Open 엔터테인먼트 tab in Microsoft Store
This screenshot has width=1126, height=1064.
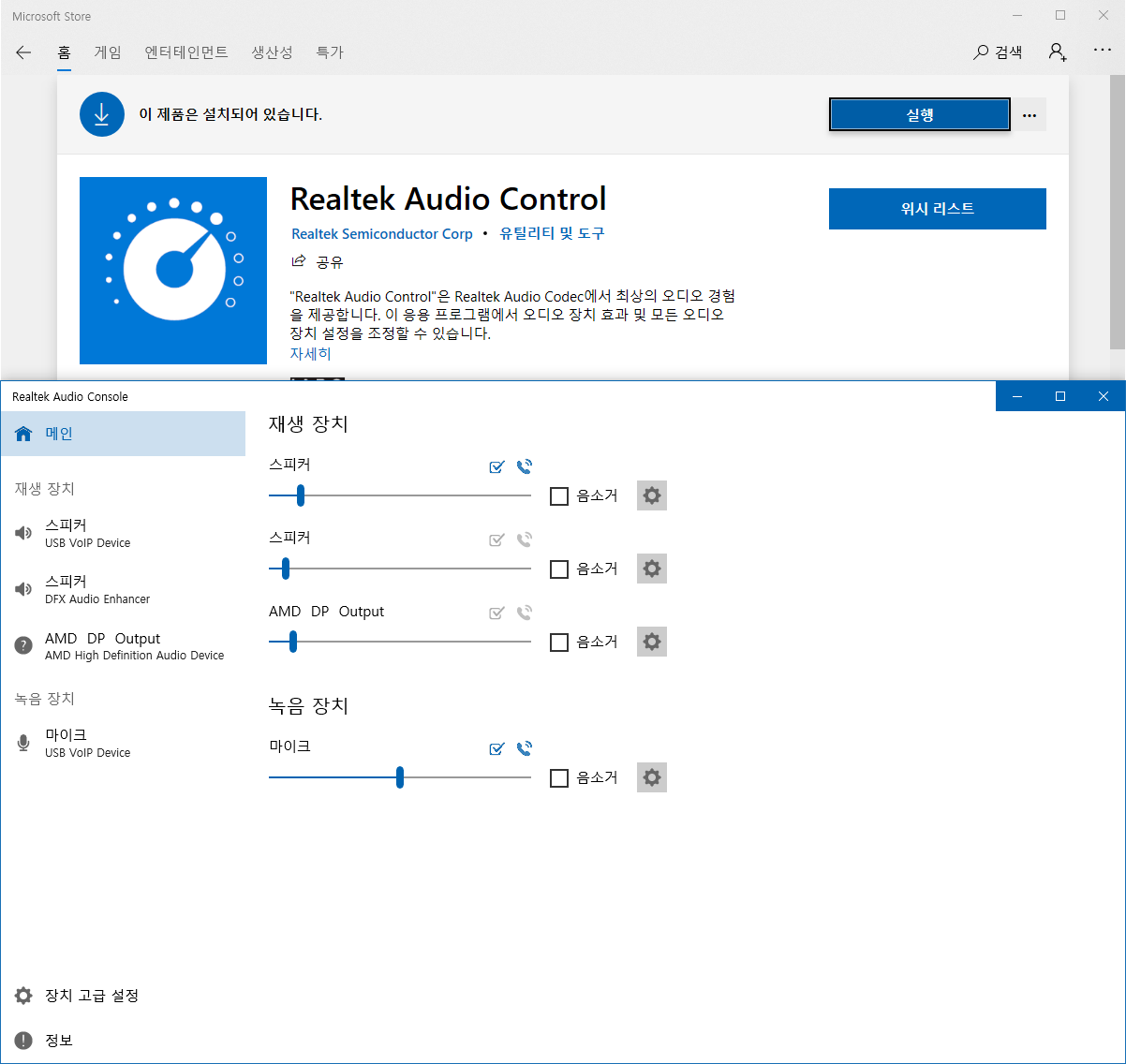pos(186,52)
